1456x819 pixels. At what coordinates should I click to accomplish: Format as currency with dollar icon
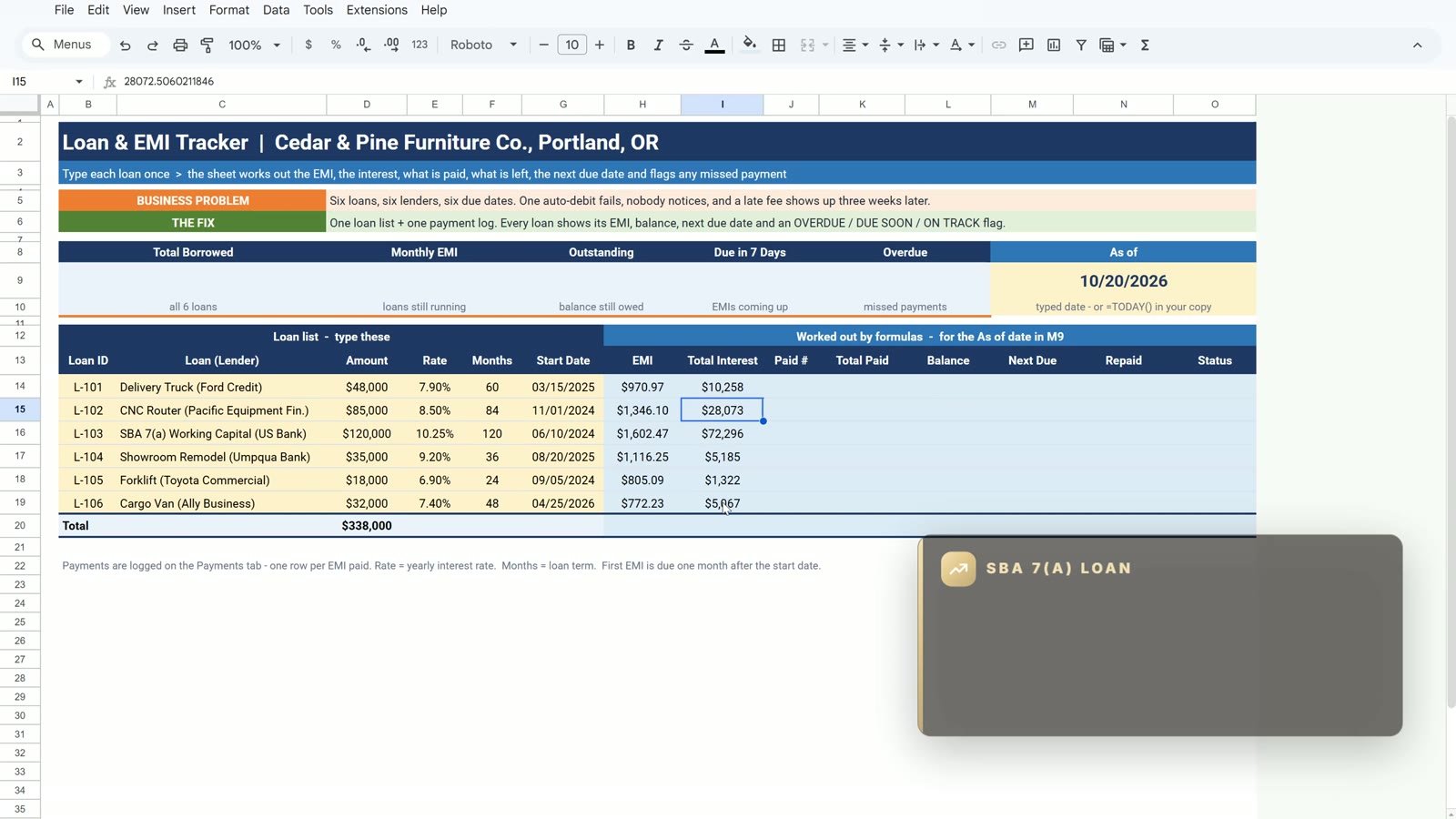(308, 45)
